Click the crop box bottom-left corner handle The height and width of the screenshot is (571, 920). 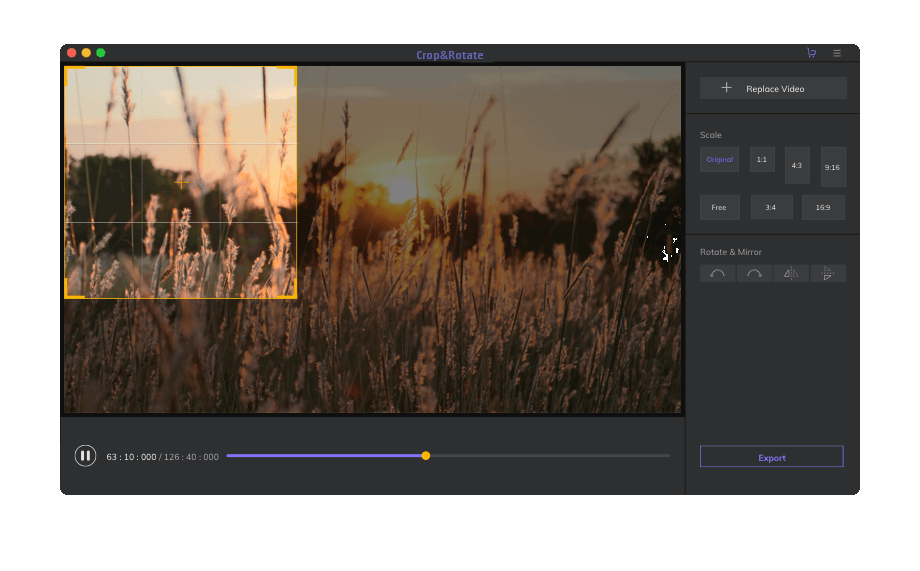pos(67,296)
